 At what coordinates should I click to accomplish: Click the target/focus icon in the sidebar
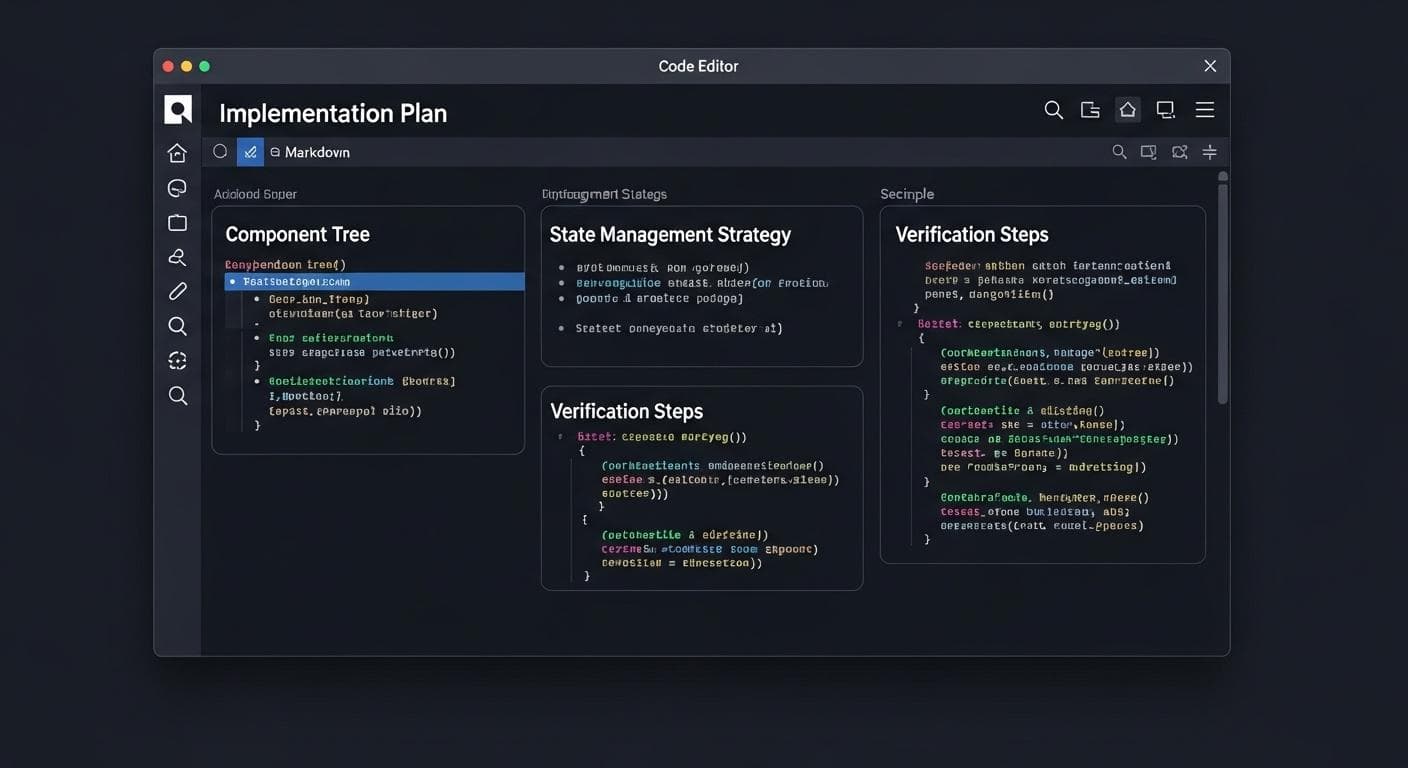click(x=177, y=360)
